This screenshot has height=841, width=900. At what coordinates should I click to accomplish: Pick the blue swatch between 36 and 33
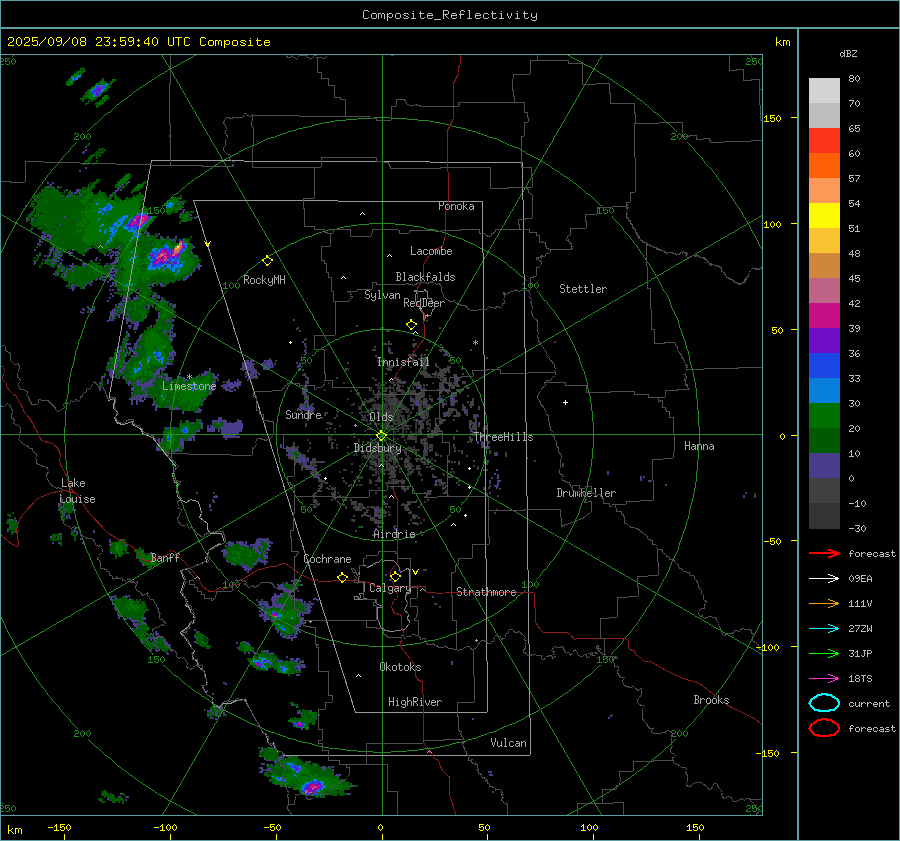(824, 366)
